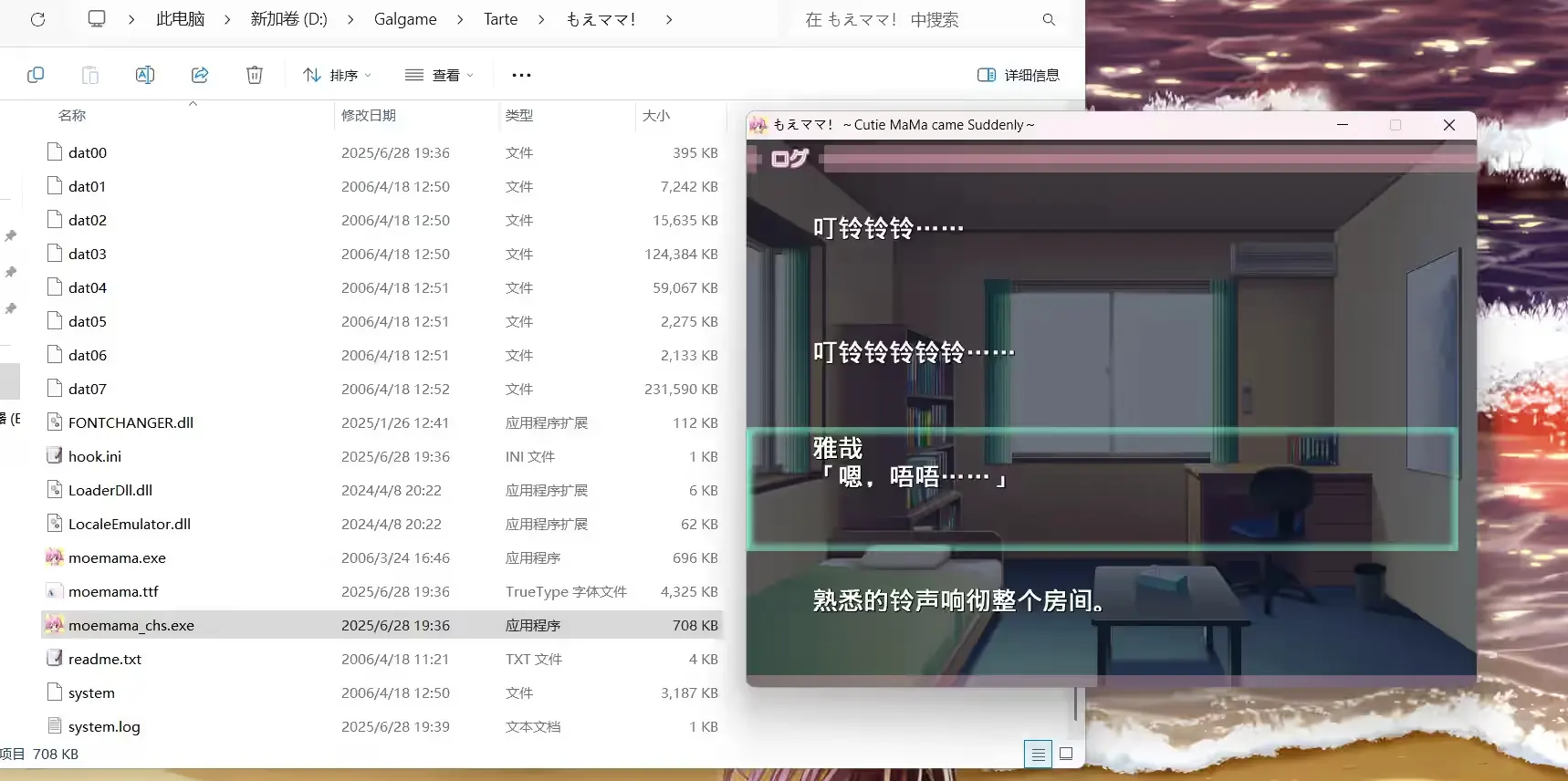Click the system.log file icon
1568x781 pixels.
[55, 726]
